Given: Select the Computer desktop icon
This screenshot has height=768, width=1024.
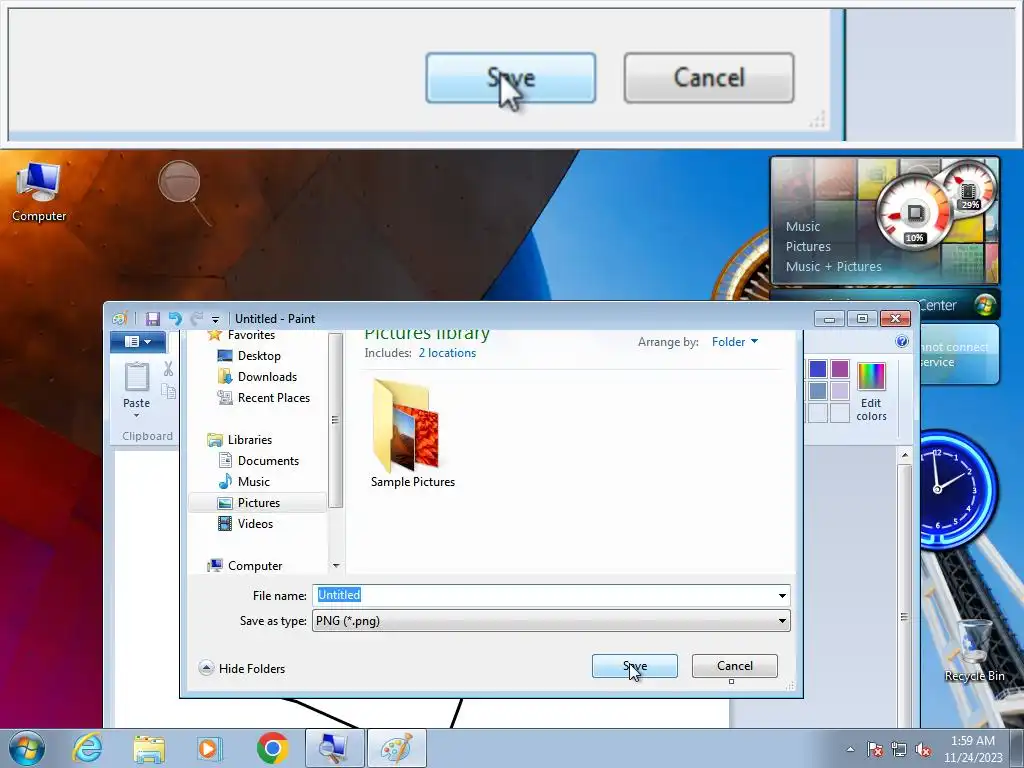Looking at the screenshot, I should tap(39, 192).
